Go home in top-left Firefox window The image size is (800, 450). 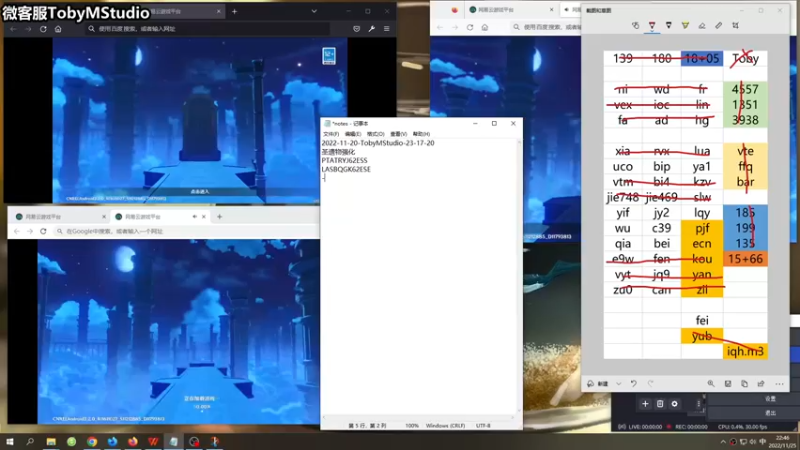pos(58,29)
